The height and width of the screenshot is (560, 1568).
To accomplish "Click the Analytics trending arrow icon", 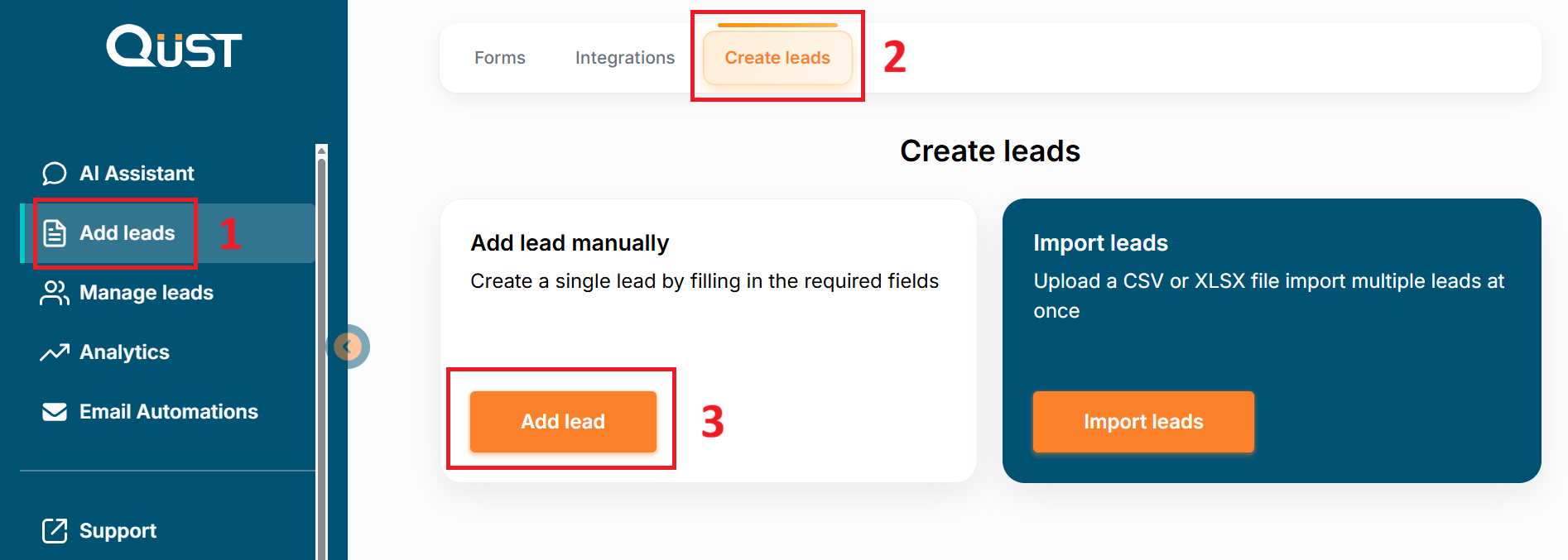I will click(x=55, y=352).
